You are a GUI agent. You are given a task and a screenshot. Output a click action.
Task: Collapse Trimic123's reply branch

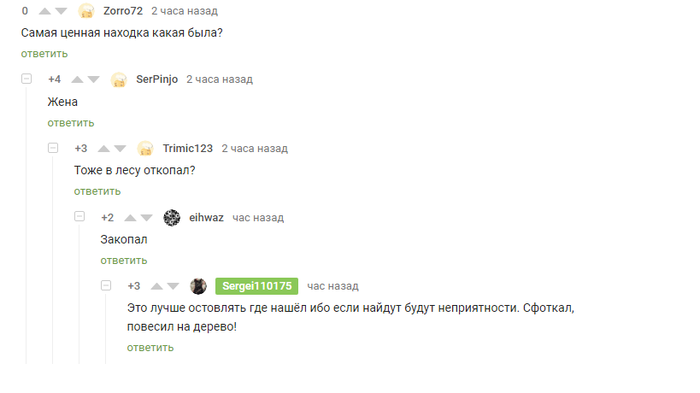(53, 148)
